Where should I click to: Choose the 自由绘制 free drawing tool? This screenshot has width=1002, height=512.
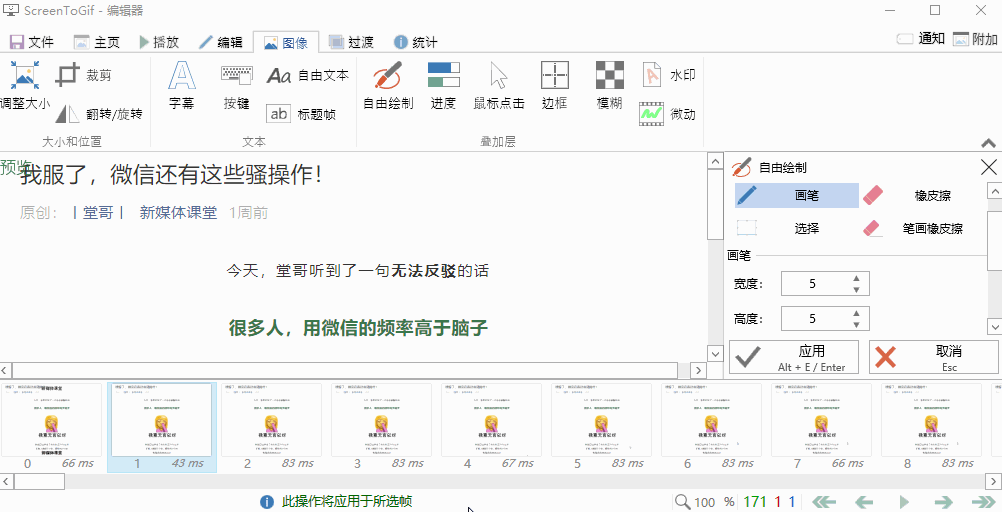388,86
